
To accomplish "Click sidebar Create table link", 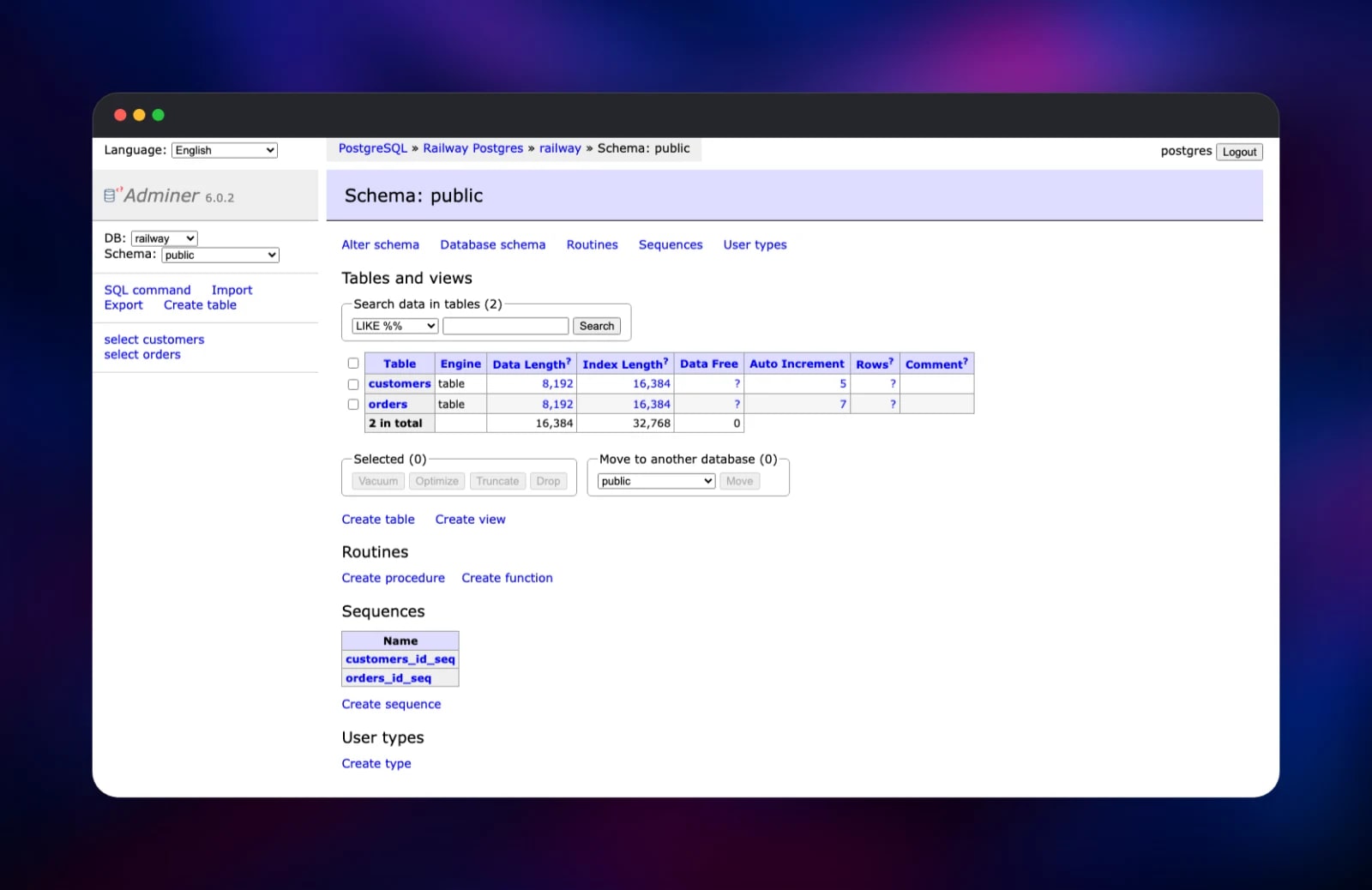I will click(200, 305).
